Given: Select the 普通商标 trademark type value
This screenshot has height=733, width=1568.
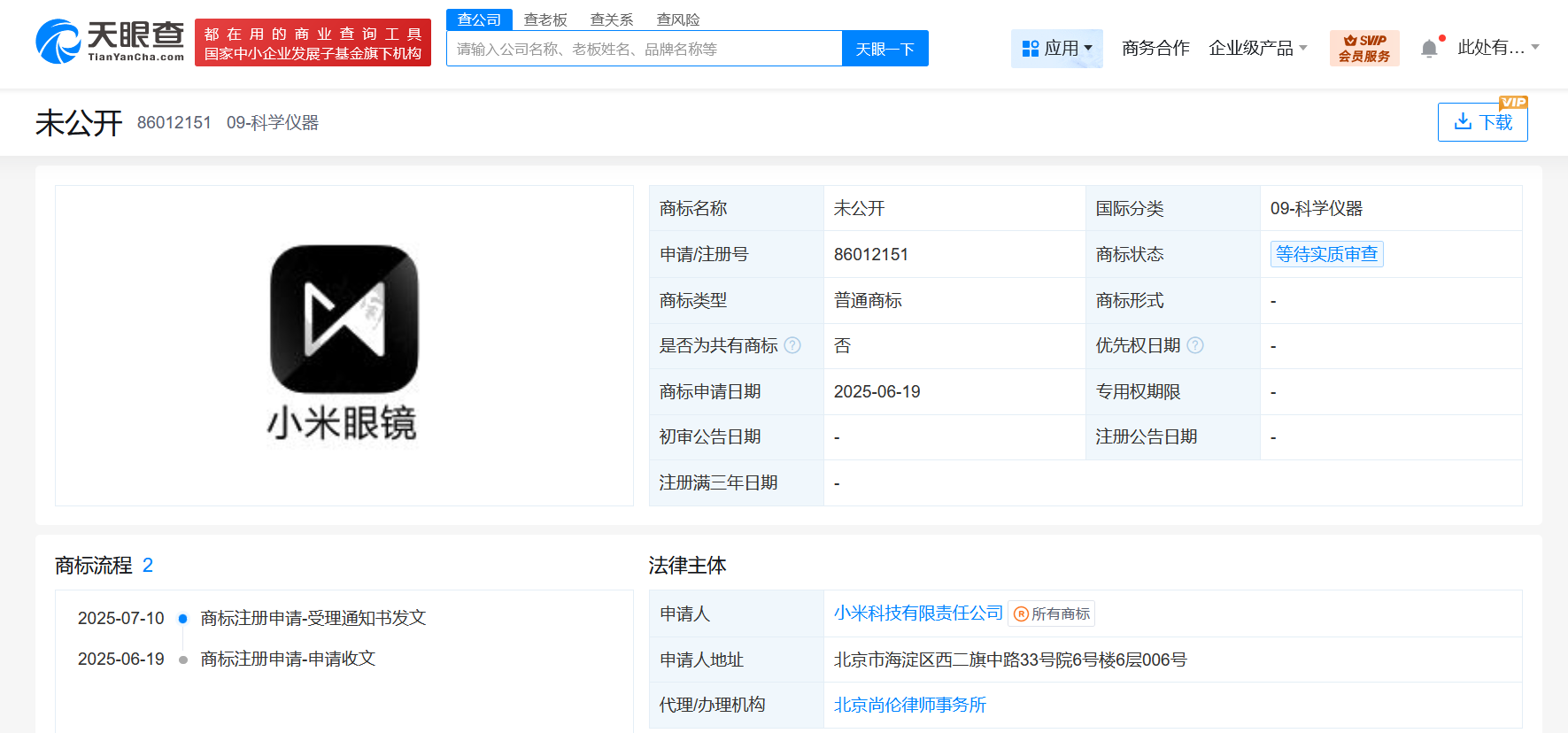Looking at the screenshot, I should (x=868, y=300).
